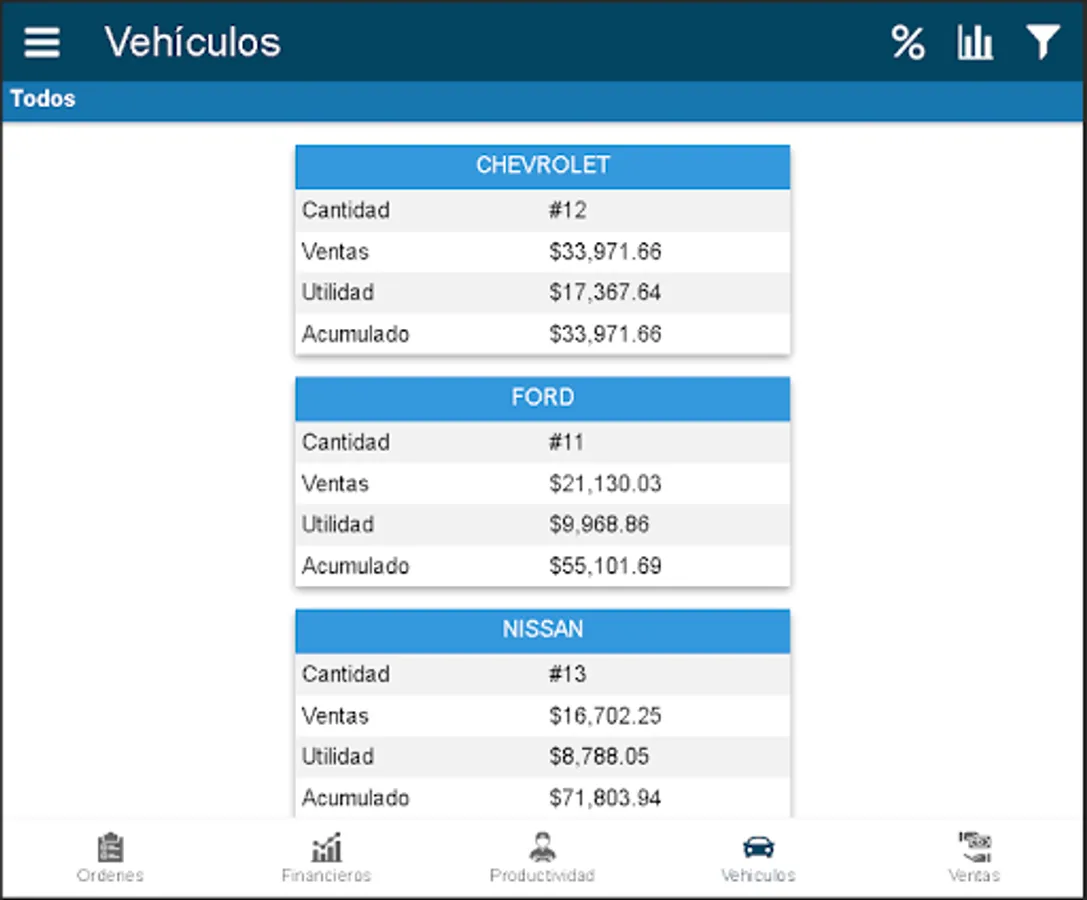
Task: Click the Utilidad label in Chevrolet card
Action: pos(338,293)
